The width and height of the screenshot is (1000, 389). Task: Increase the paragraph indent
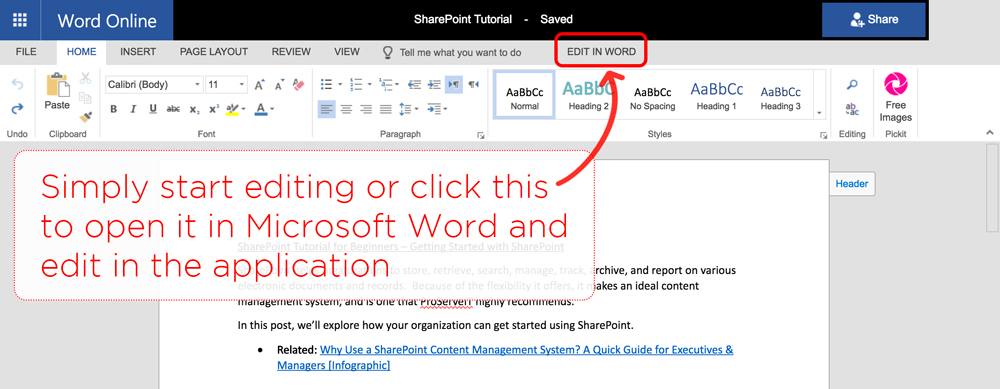point(434,84)
